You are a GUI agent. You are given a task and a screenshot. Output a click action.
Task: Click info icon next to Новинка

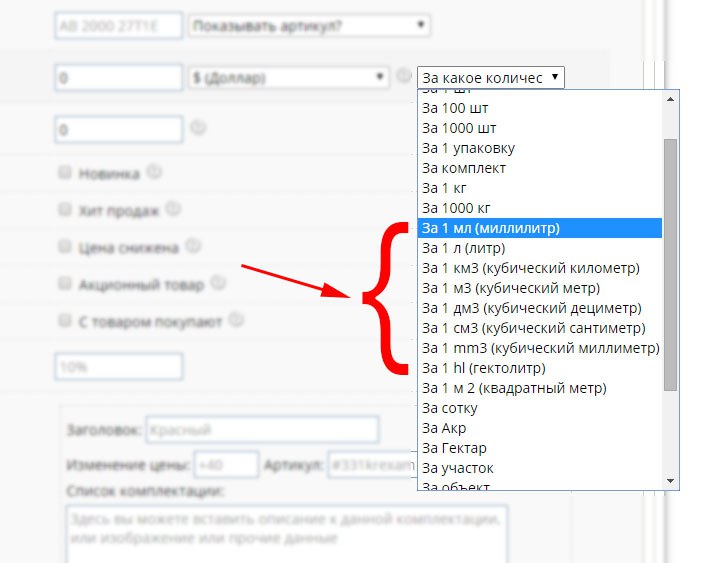pyautogui.click(x=153, y=172)
